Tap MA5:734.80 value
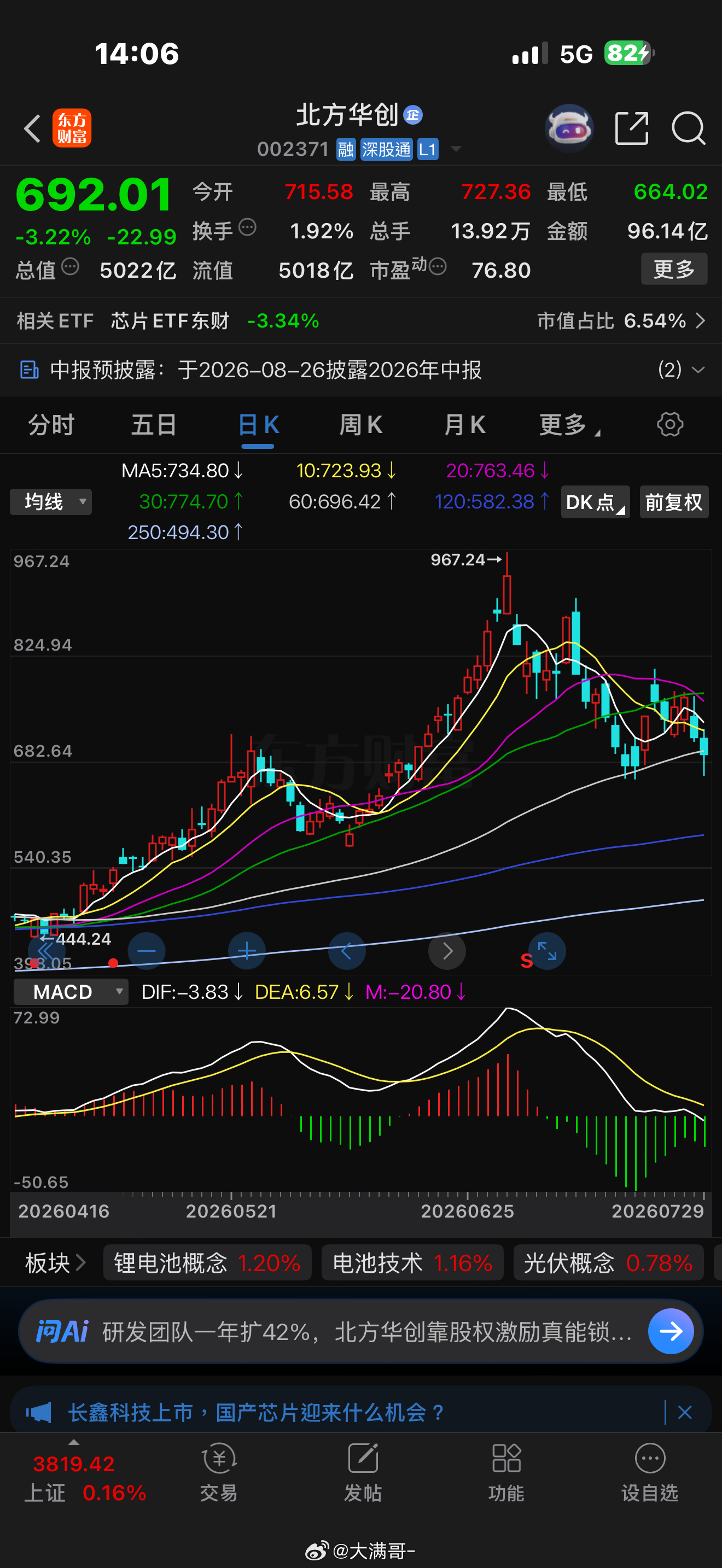The width and height of the screenshot is (722, 1568). 182,471
